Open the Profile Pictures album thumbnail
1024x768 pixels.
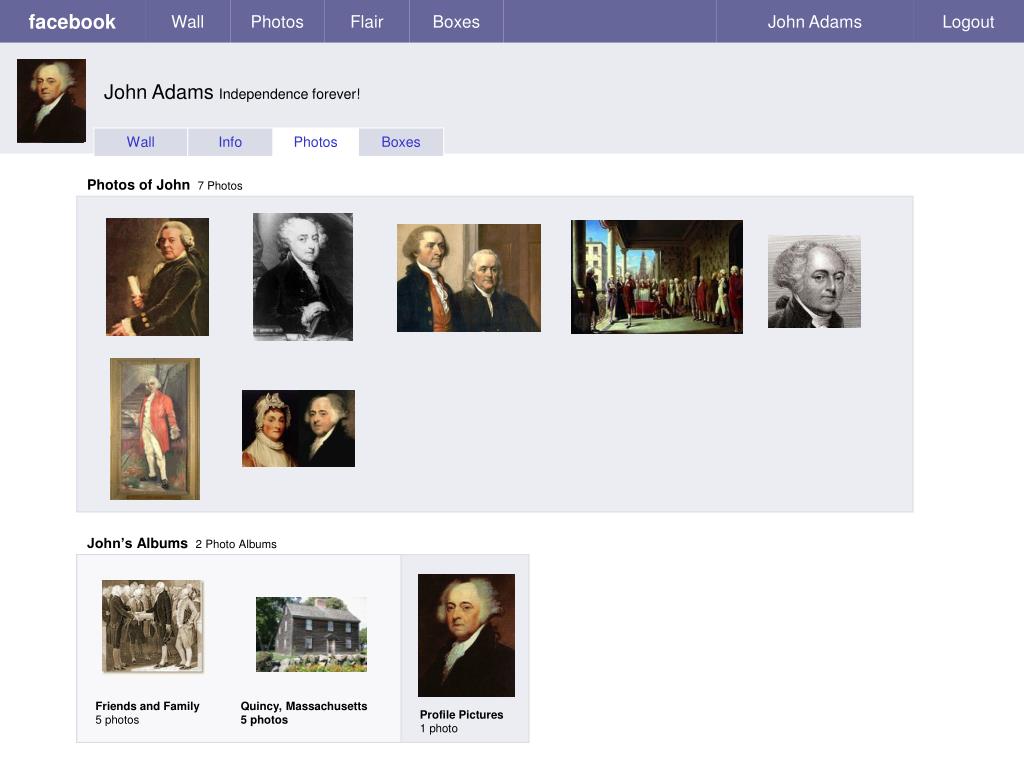466,635
